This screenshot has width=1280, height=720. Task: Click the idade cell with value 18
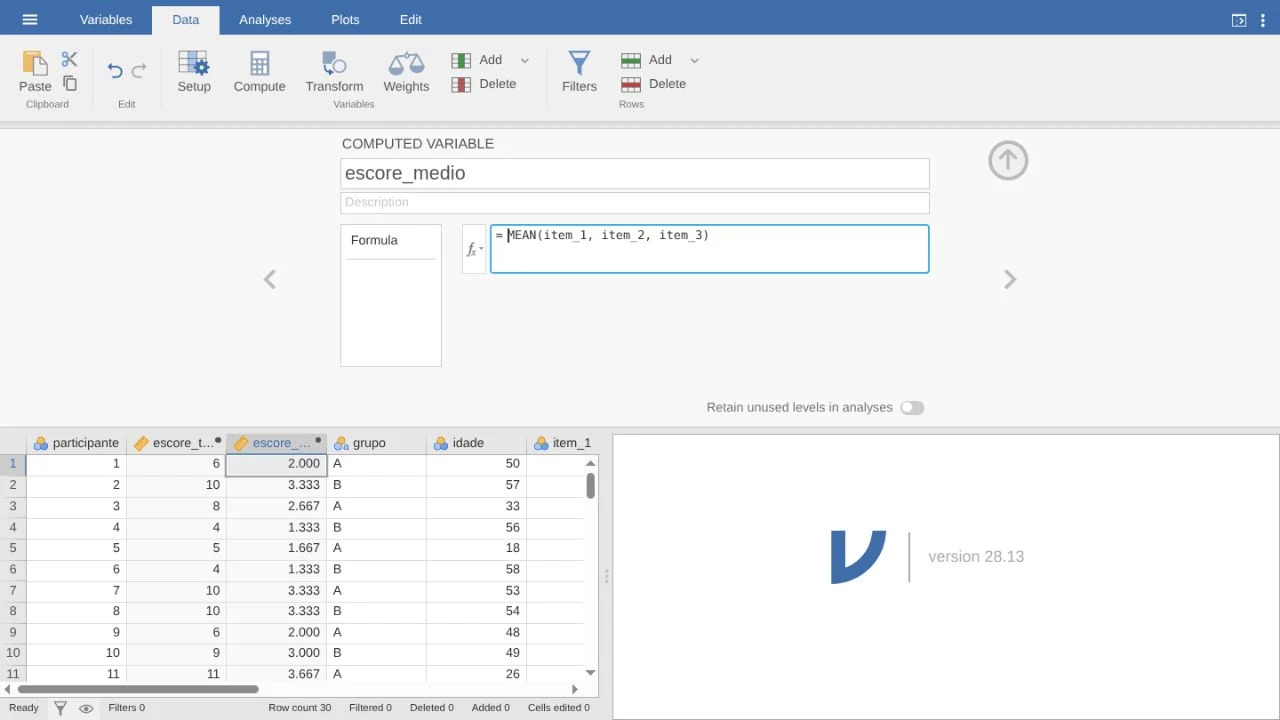tap(476, 548)
